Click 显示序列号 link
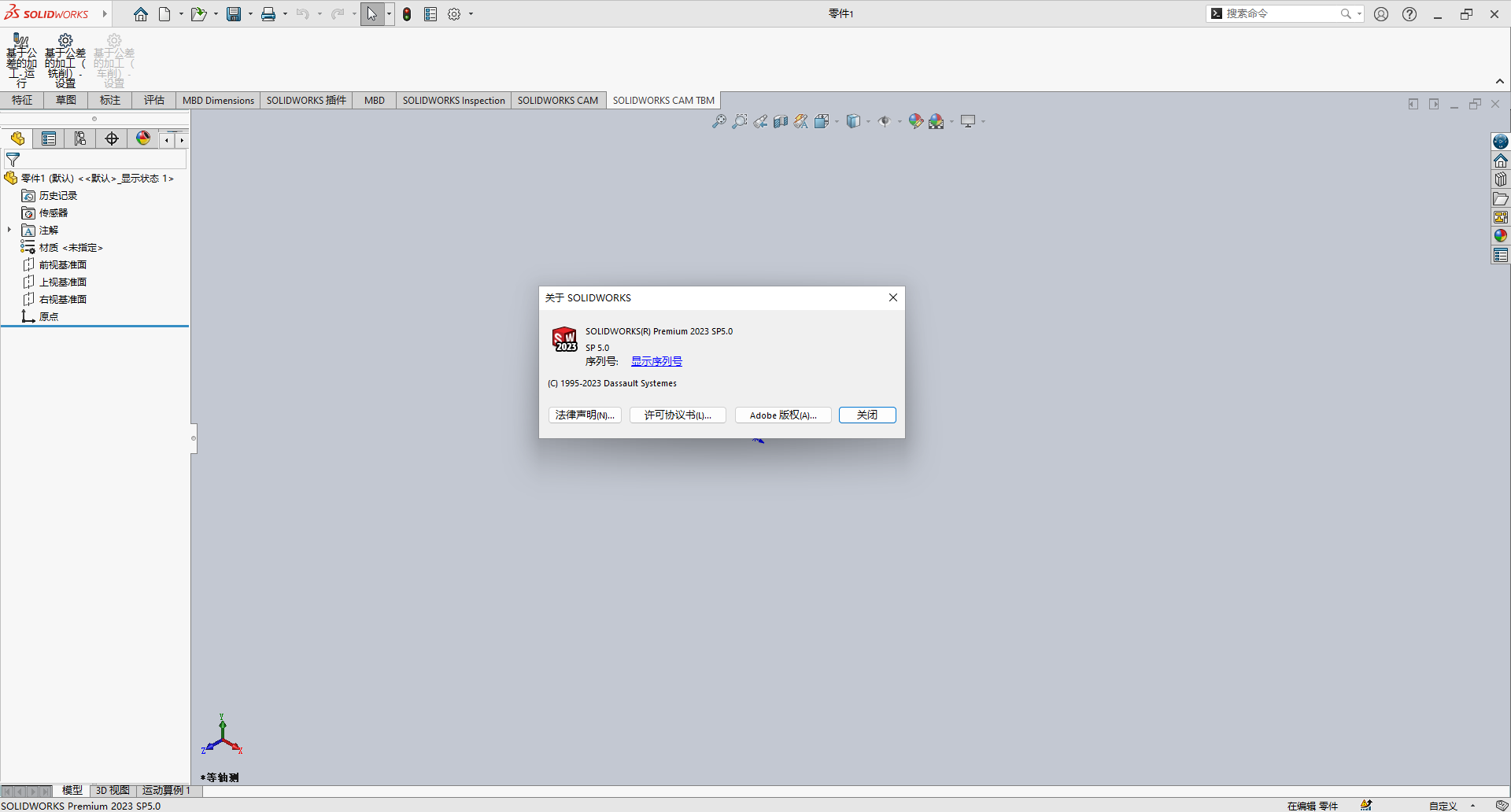Image resolution: width=1511 pixels, height=812 pixels. [x=656, y=361]
